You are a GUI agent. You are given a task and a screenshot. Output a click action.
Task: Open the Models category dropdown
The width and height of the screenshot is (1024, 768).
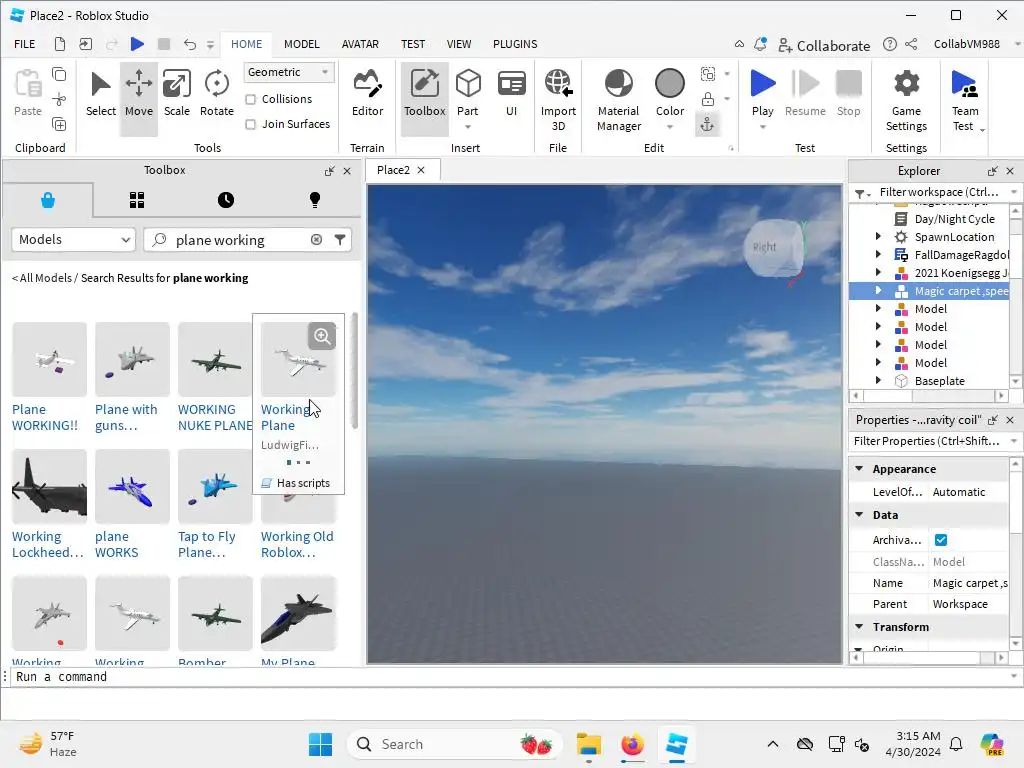click(x=73, y=240)
